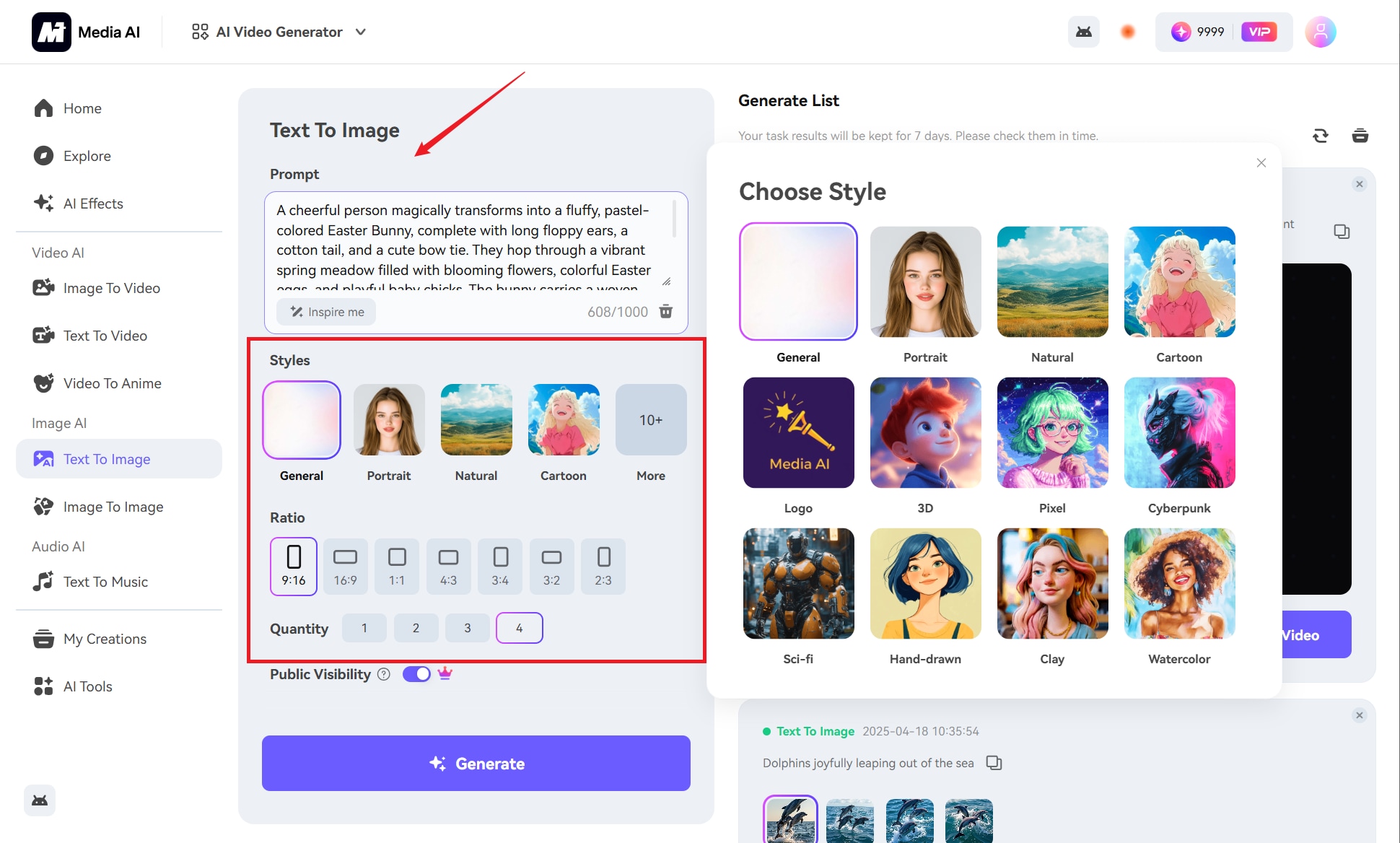Click the trash icon in prompt box

pyautogui.click(x=665, y=311)
